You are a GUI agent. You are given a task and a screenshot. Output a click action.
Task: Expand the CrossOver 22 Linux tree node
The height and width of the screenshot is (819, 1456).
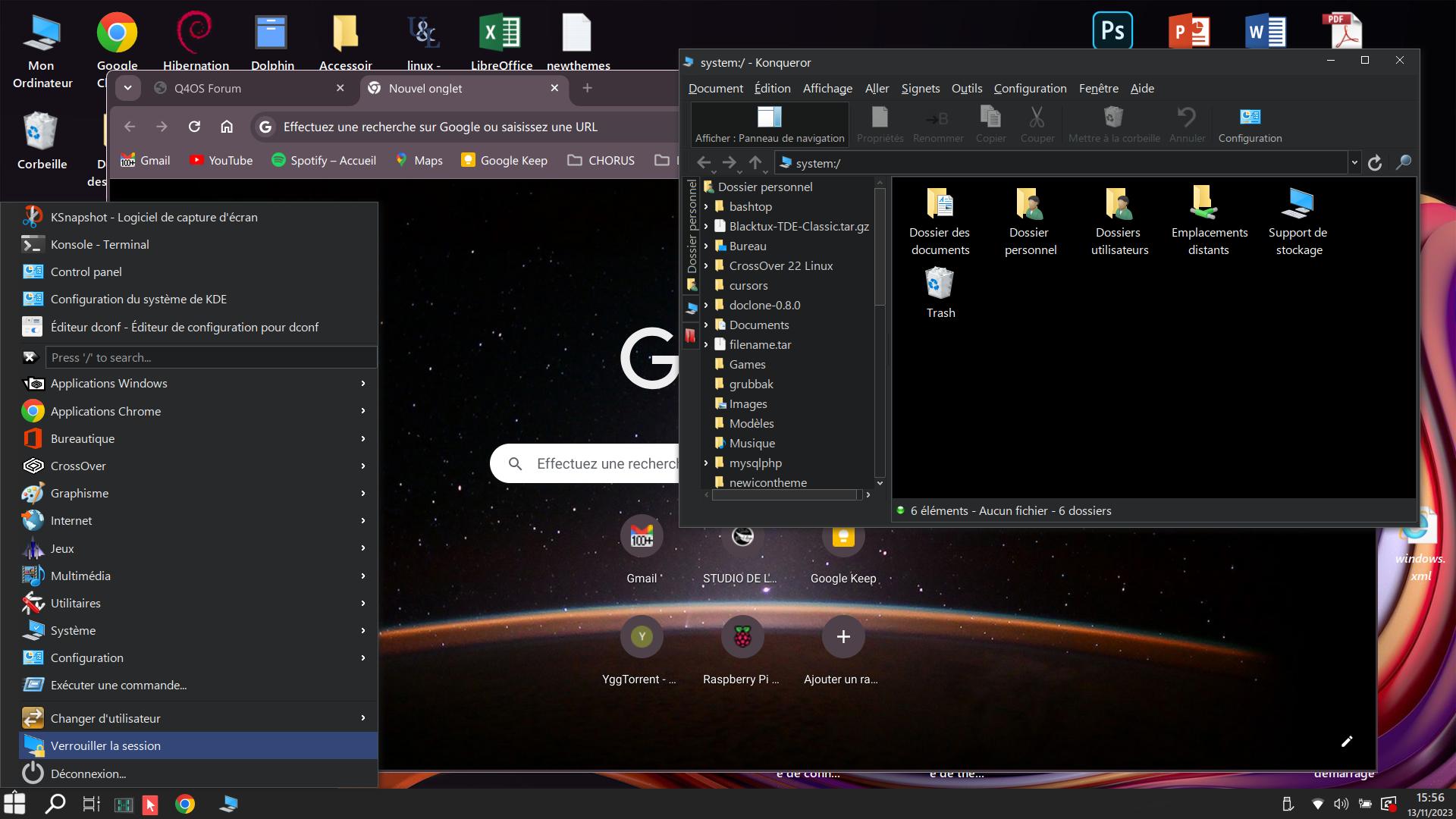click(x=706, y=265)
